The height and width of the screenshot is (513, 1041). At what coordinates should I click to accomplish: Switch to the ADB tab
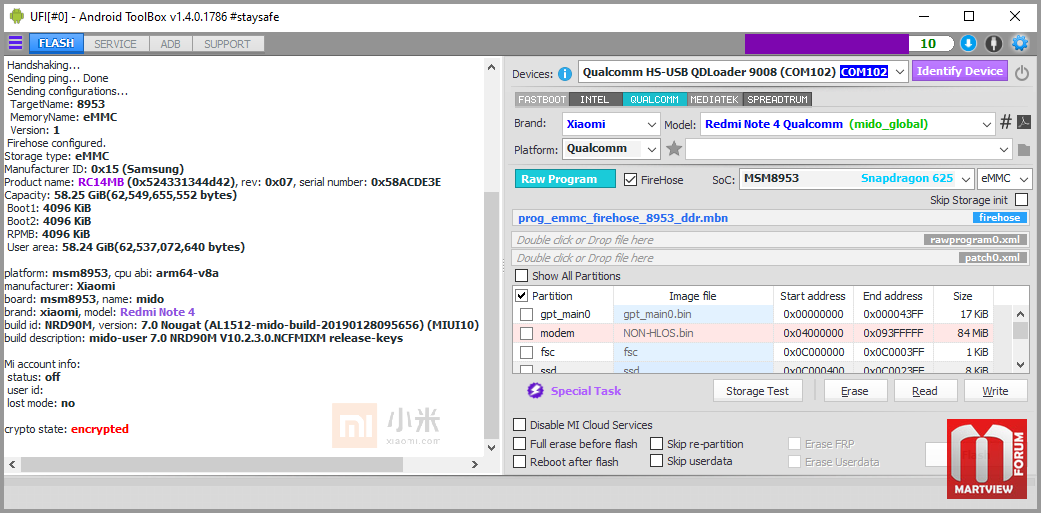click(x=170, y=44)
